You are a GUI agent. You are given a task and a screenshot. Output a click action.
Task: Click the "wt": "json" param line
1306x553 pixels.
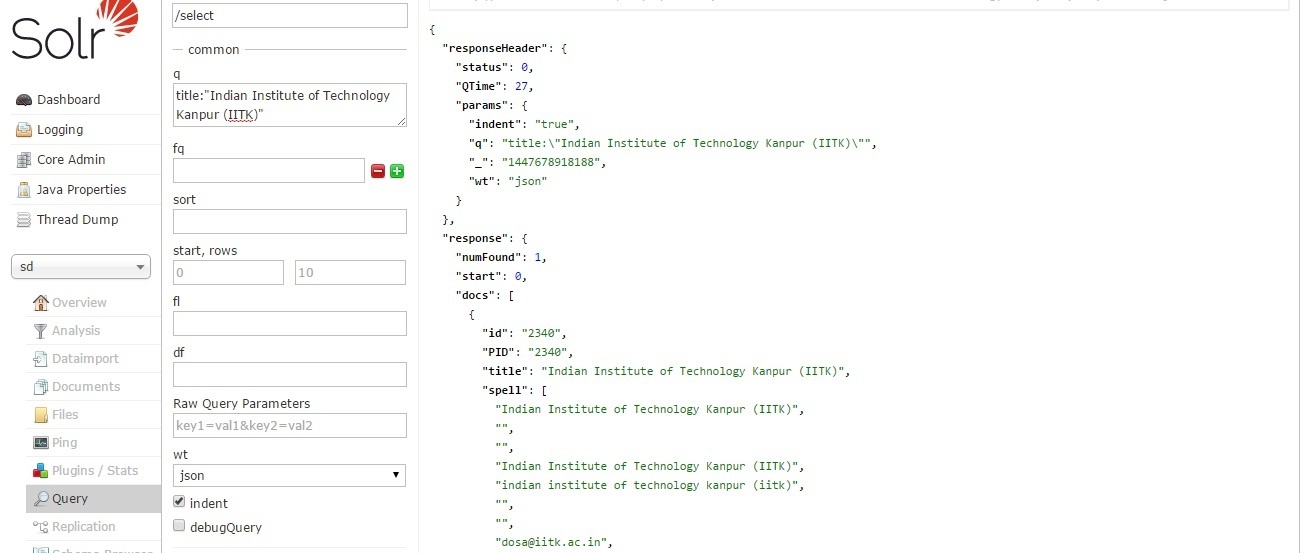point(508,181)
